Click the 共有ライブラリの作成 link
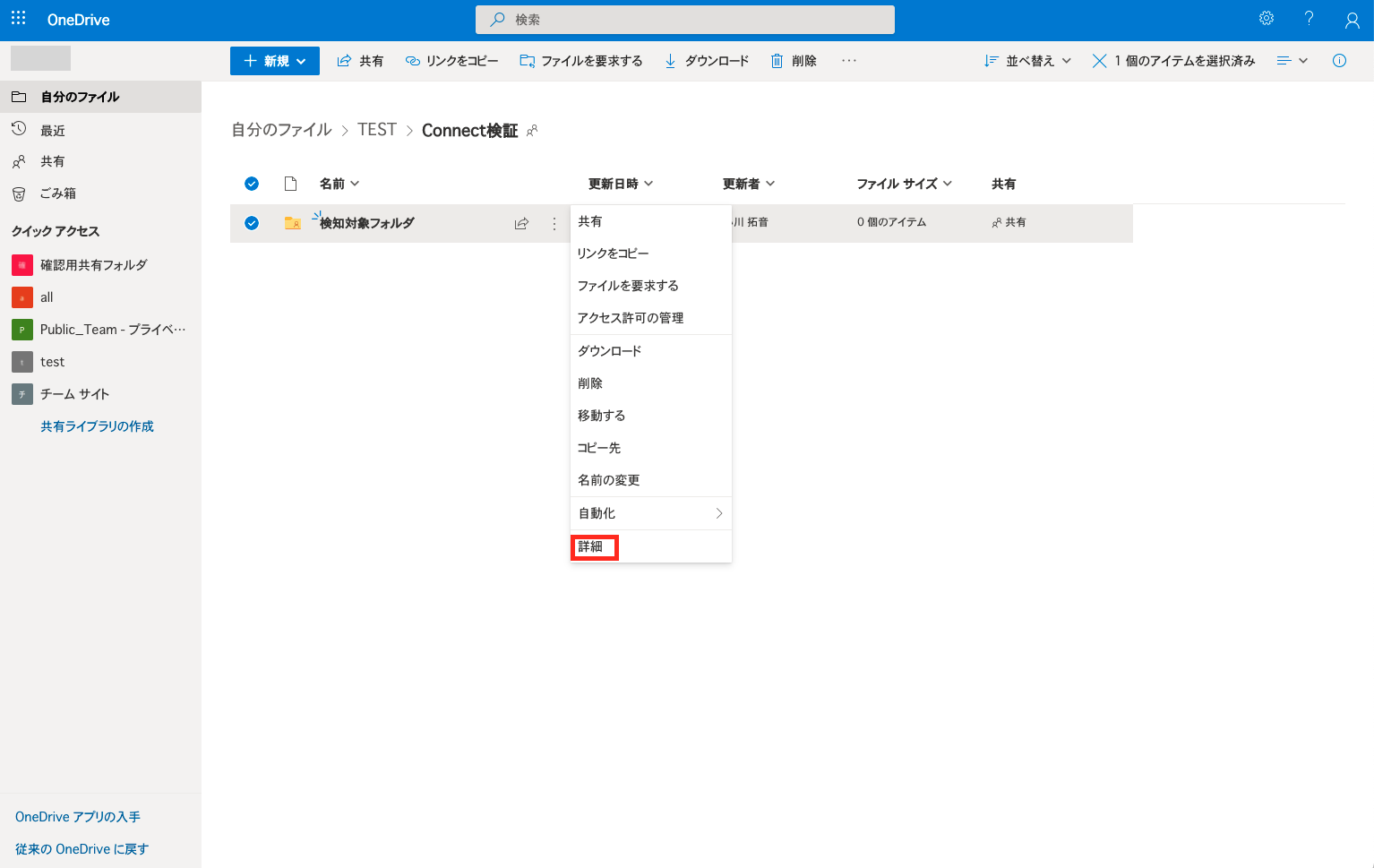This screenshot has width=1374, height=868. pos(97,425)
